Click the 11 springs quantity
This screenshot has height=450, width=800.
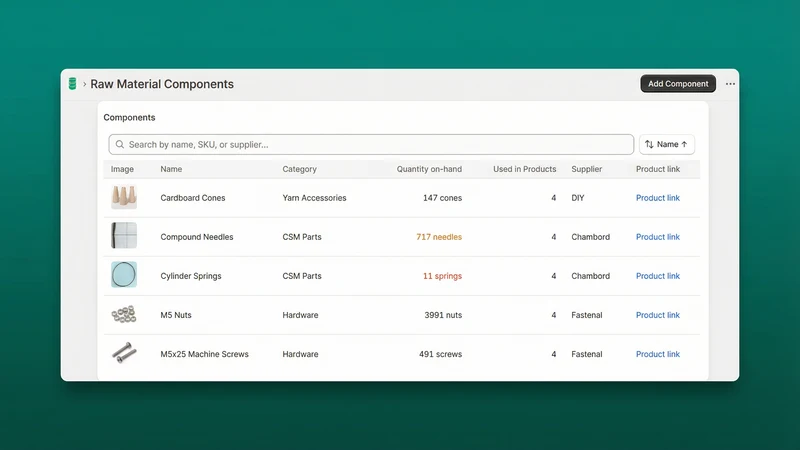tap(442, 276)
